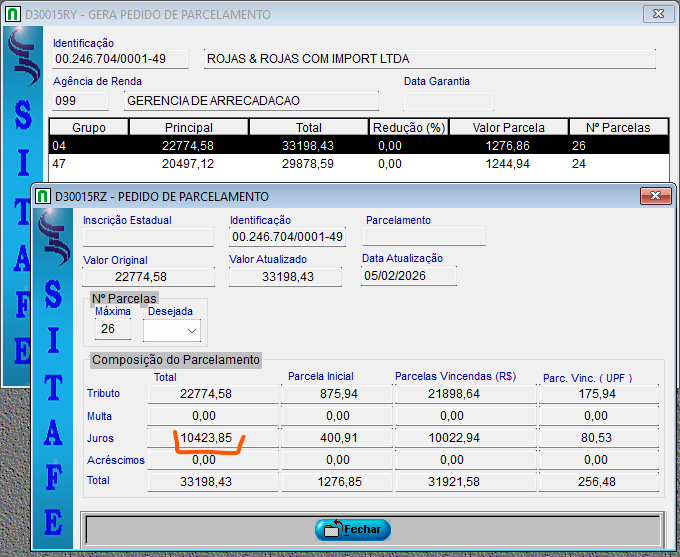This screenshot has width=680, height=557.
Task: Click the Nº Parcelas column header
Action: (617, 128)
